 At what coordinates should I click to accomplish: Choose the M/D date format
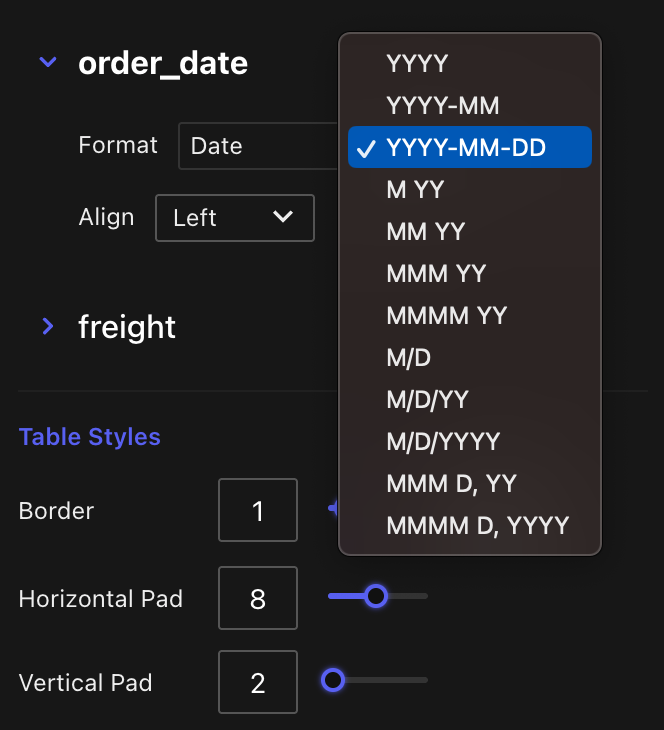[x=409, y=357]
